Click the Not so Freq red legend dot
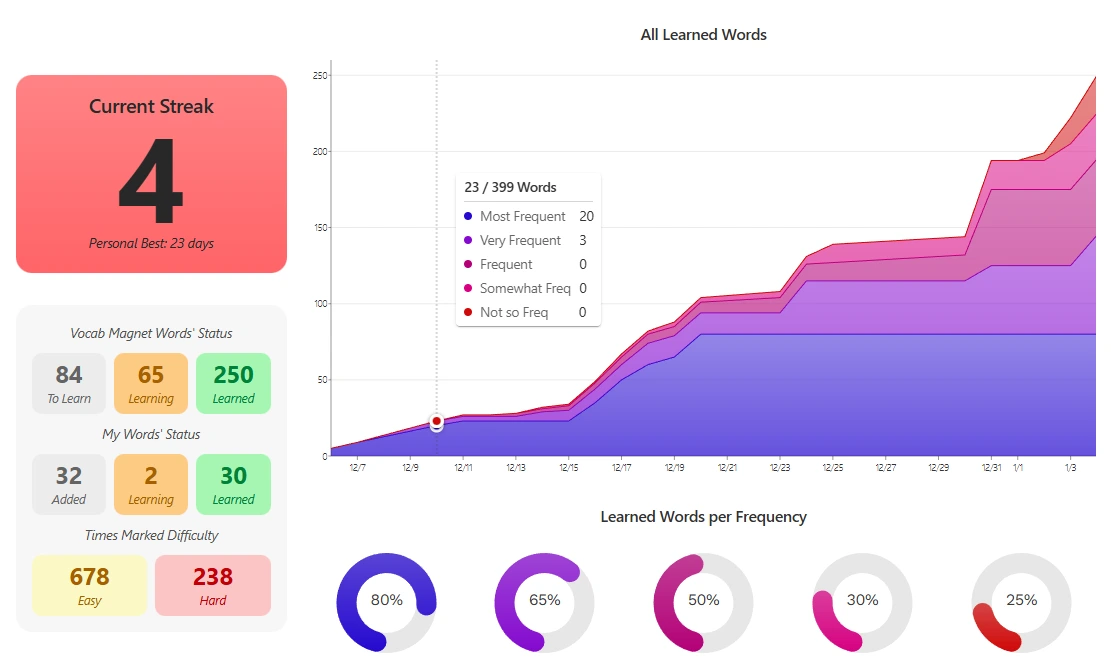This screenshot has width=1111, height=657. [x=468, y=313]
